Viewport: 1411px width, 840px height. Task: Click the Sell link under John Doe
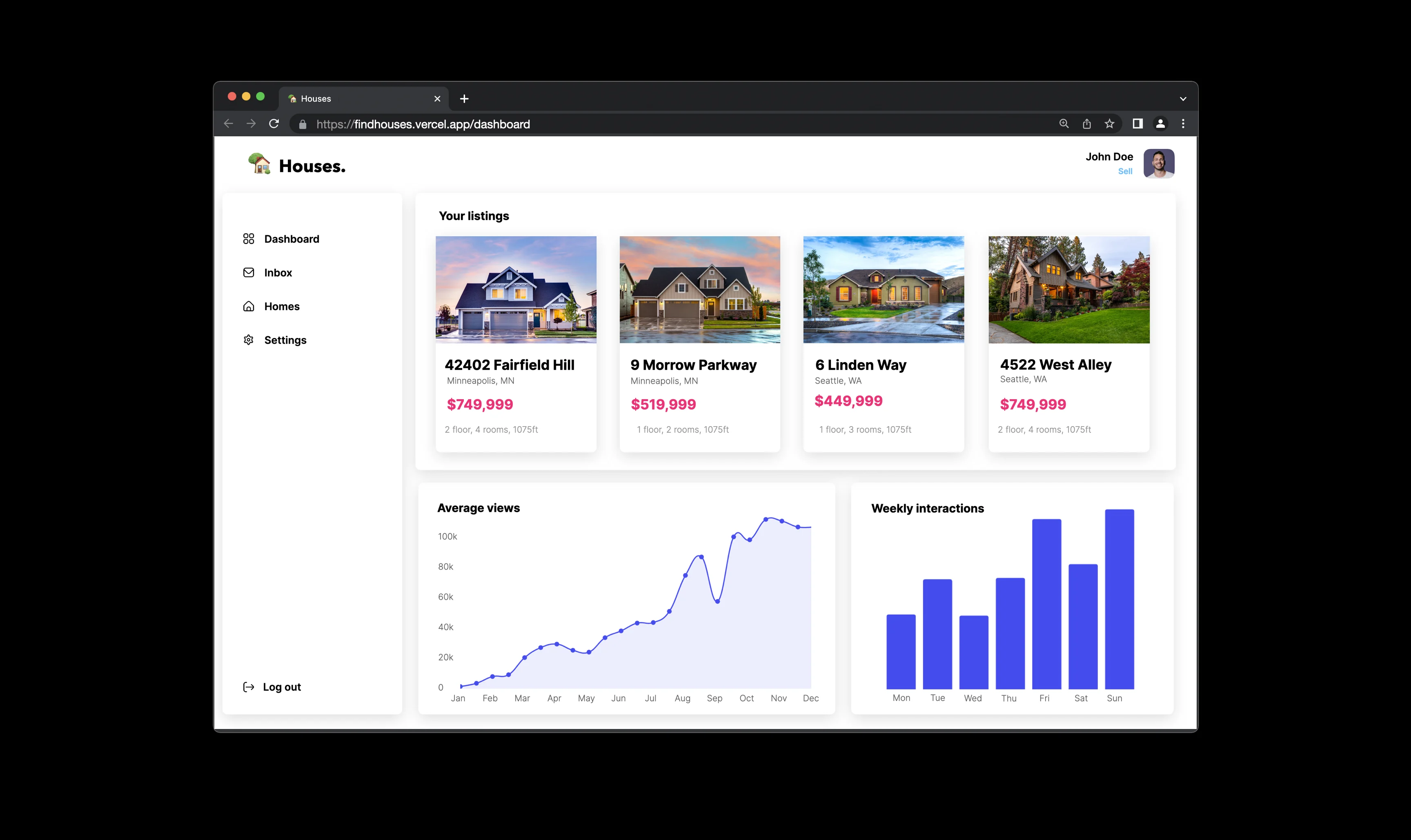click(x=1125, y=171)
